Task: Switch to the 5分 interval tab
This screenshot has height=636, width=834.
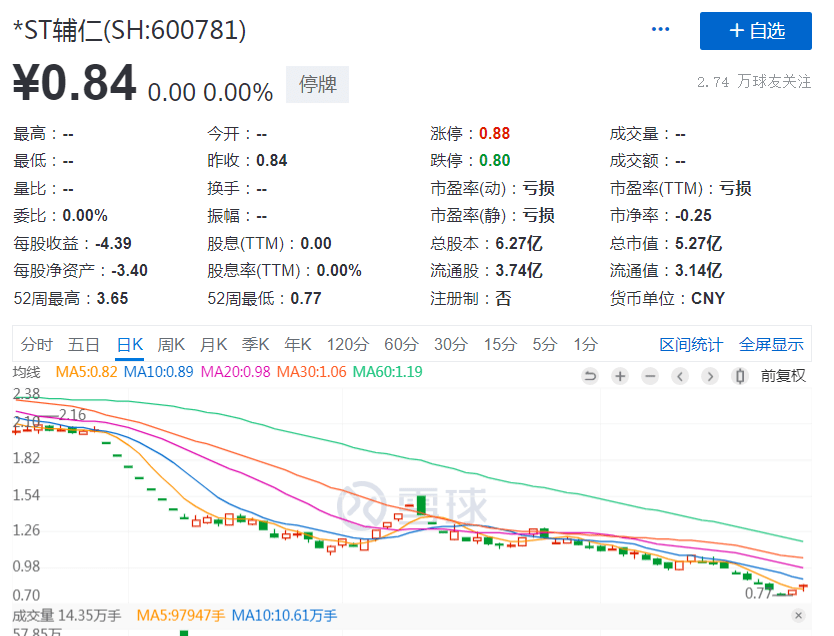Action: [x=545, y=345]
